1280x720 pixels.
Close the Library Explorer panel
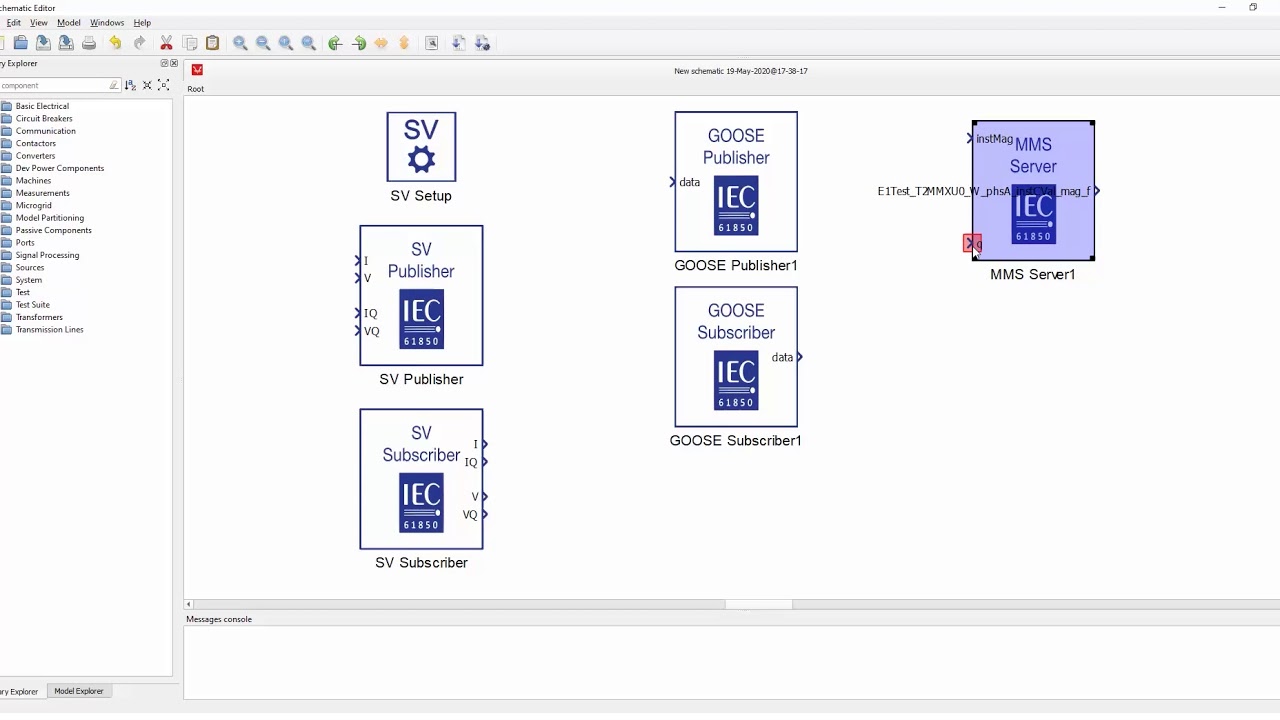tap(174, 63)
